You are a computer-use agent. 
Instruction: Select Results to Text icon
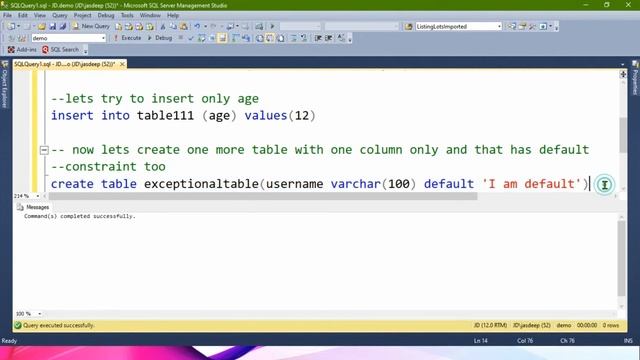(259, 38)
